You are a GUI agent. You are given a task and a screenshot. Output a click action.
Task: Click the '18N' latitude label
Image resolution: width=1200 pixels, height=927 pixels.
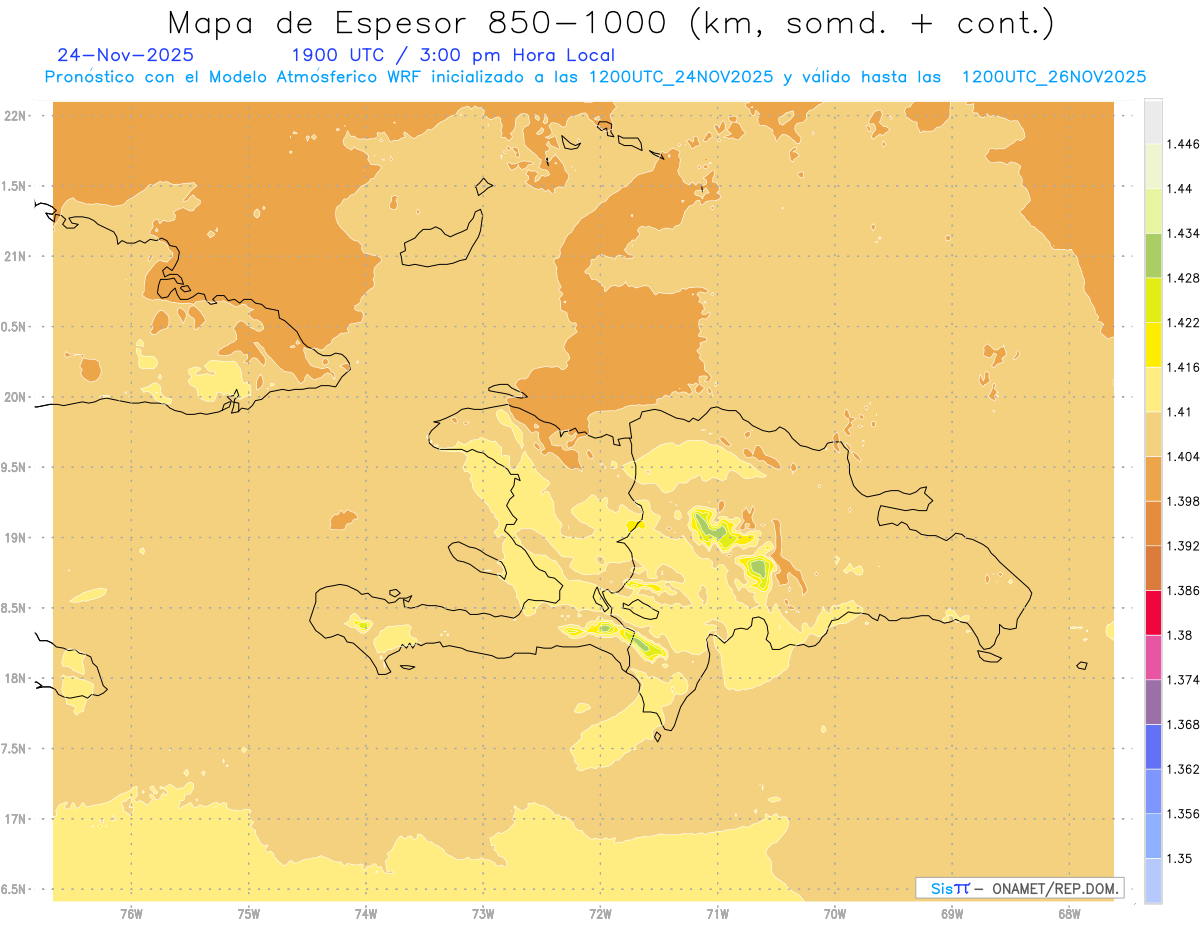(x=15, y=679)
